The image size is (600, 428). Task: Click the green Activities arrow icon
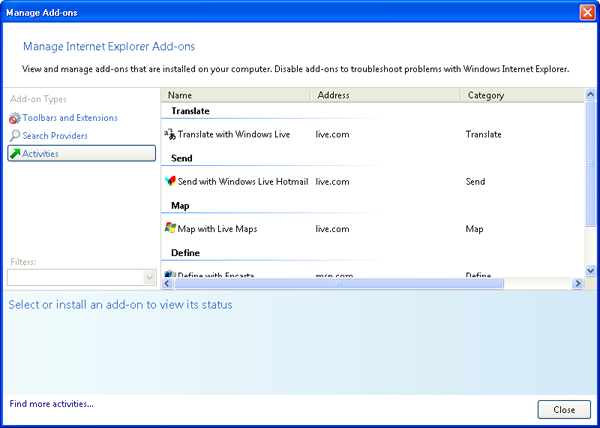pyautogui.click(x=15, y=154)
